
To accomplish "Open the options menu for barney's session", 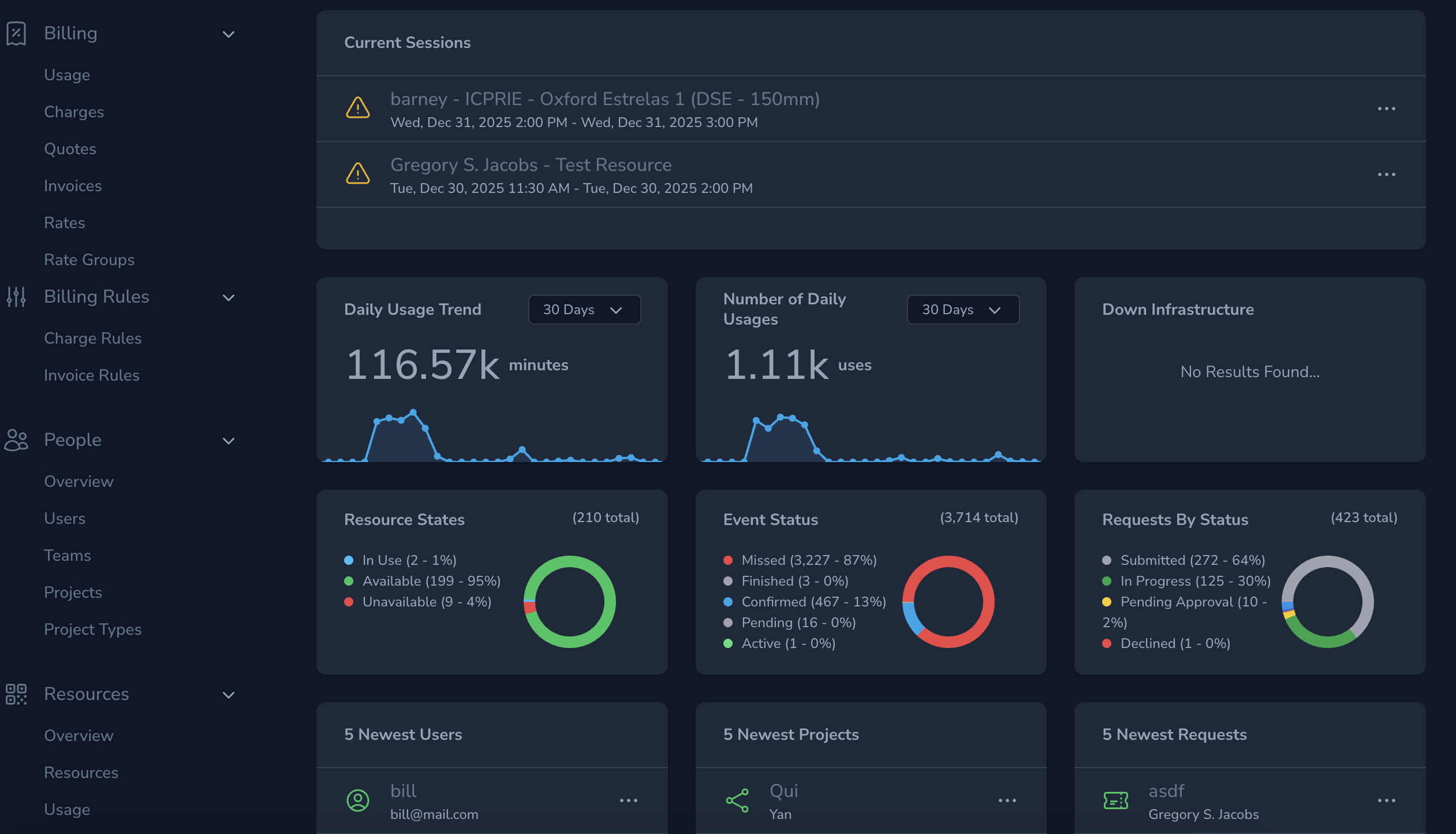I will click(x=1387, y=109).
